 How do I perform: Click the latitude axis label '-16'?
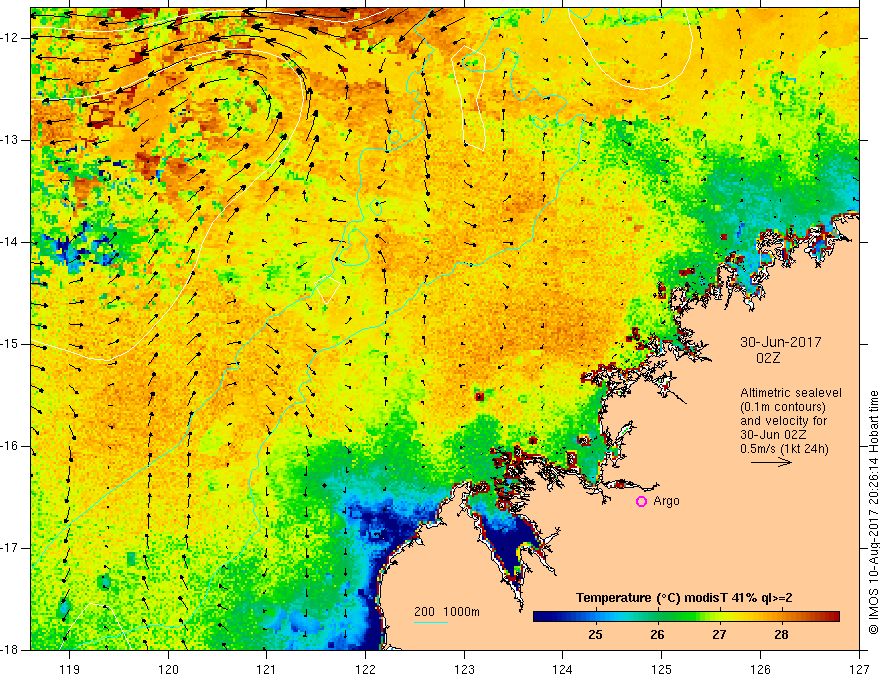click(x=10, y=446)
